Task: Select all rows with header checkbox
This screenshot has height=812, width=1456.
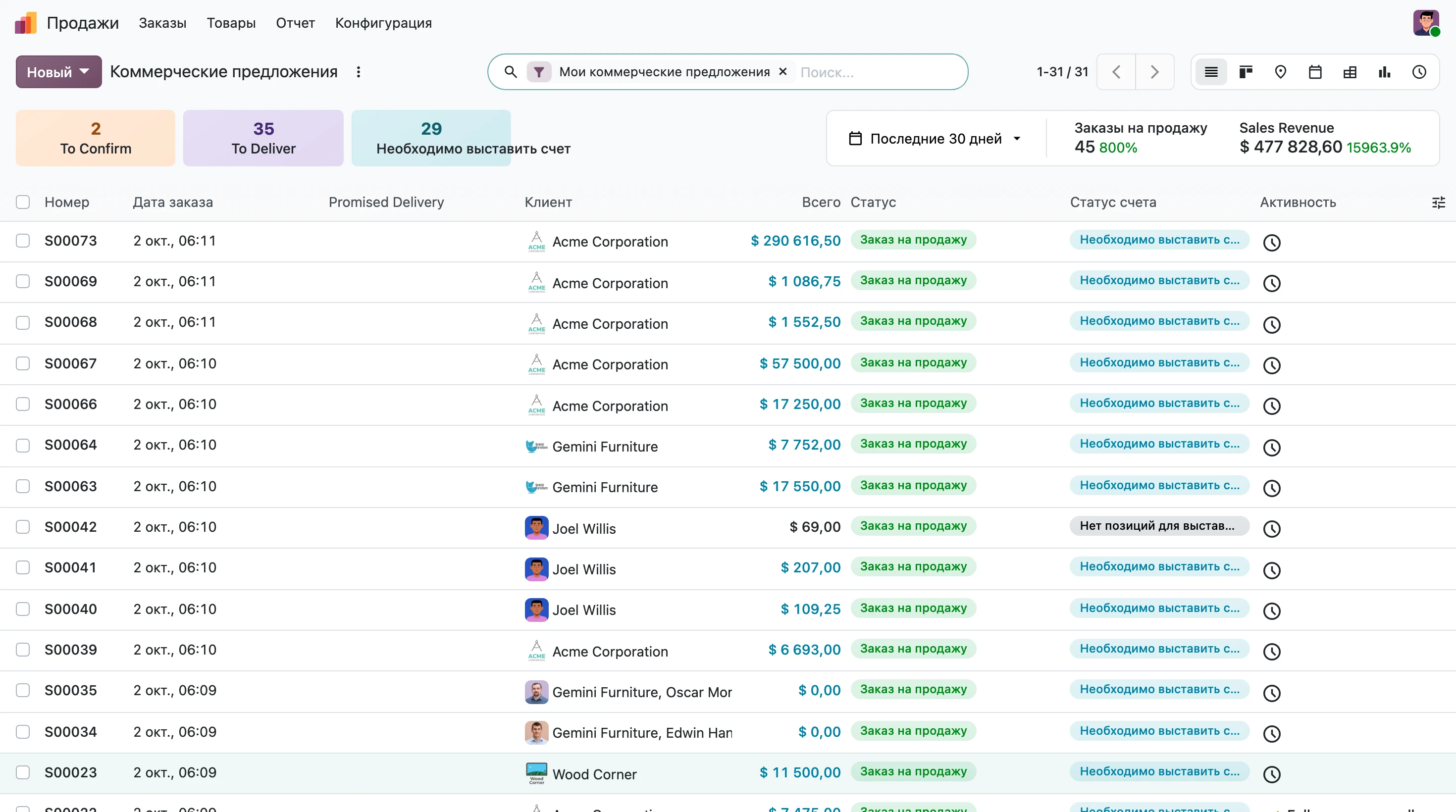Action: tap(23, 202)
